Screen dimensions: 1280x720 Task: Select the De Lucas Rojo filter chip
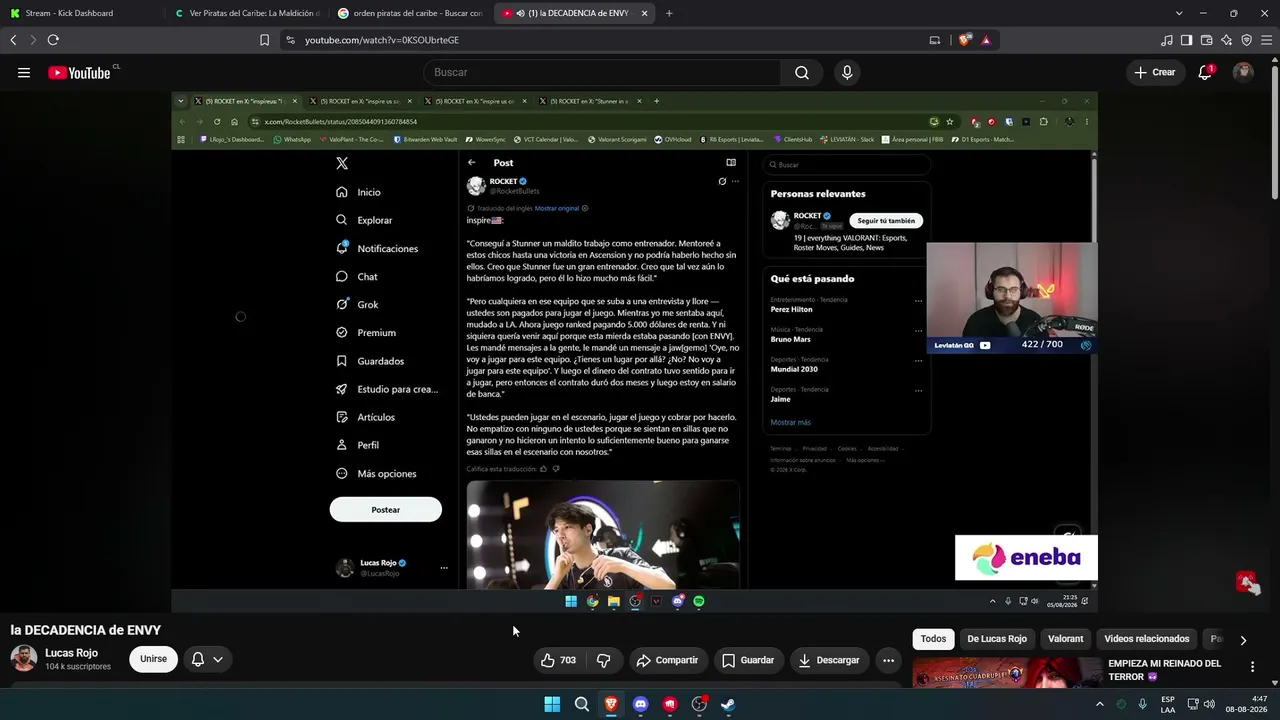(997, 639)
